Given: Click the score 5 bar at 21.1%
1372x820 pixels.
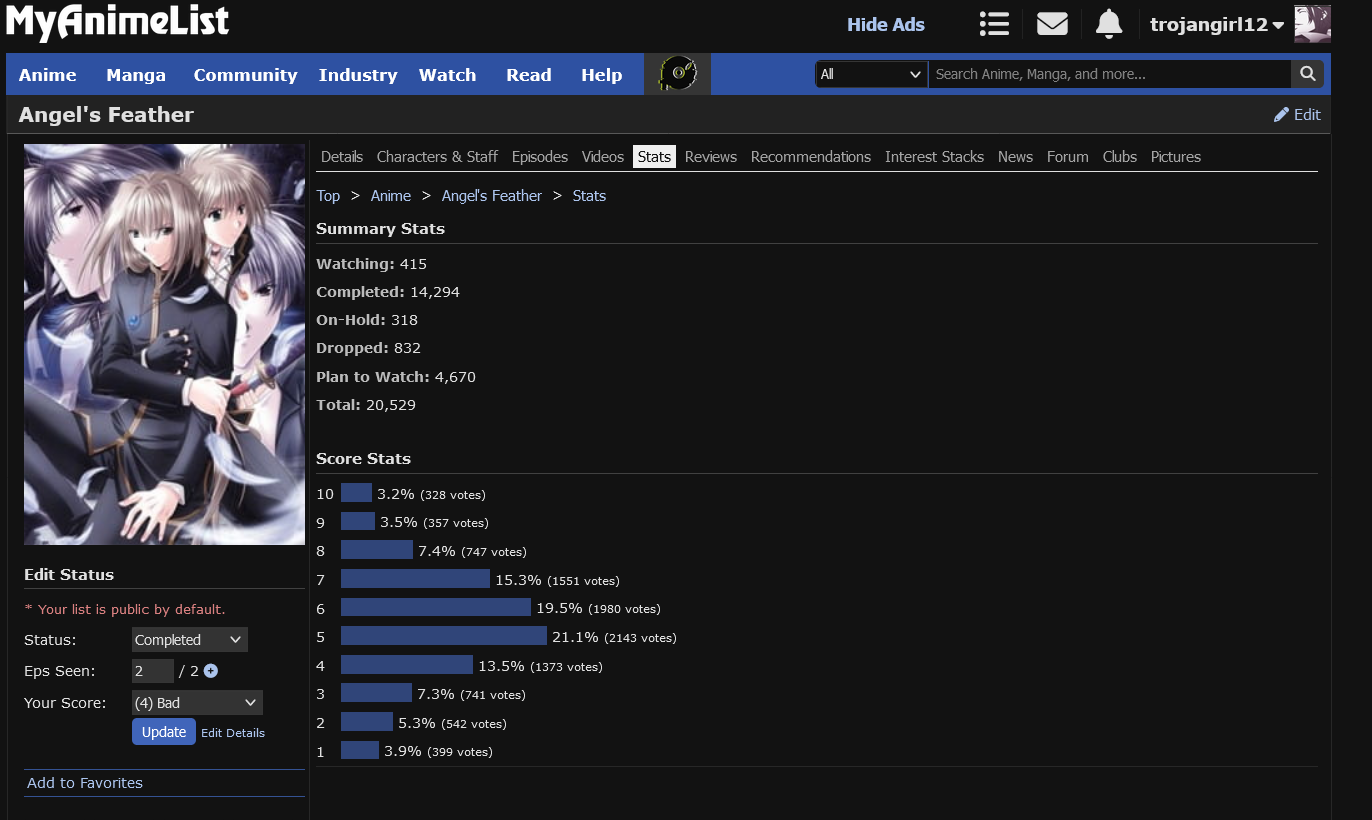Looking at the screenshot, I should [x=444, y=637].
